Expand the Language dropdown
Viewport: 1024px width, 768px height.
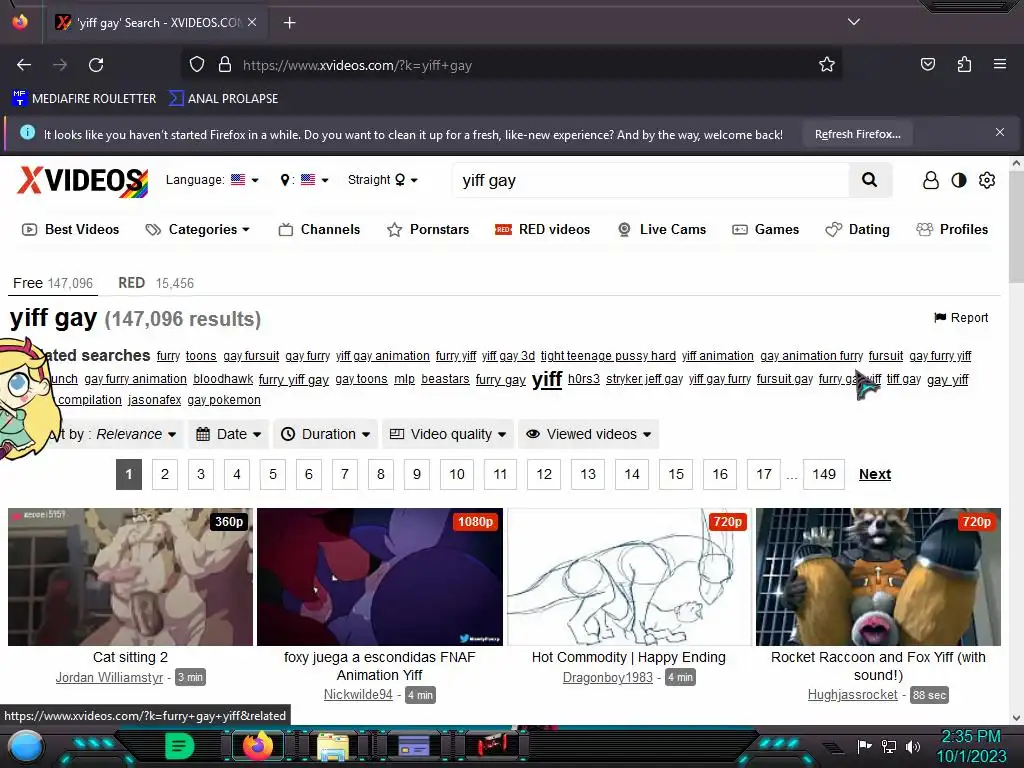(212, 180)
